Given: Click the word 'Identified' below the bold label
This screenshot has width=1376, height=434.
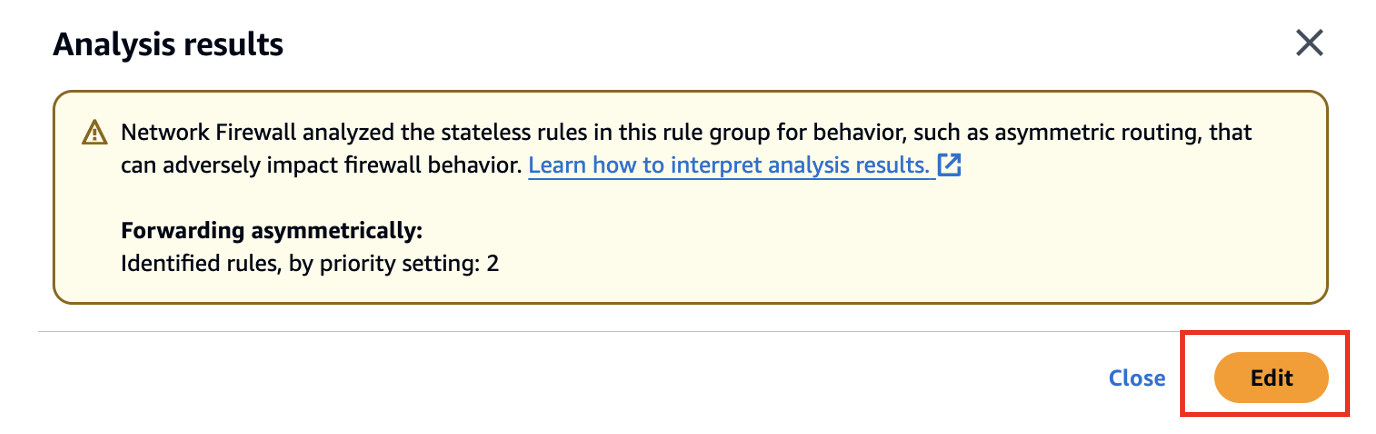Looking at the screenshot, I should pyautogui.click(x=162, y=264).
